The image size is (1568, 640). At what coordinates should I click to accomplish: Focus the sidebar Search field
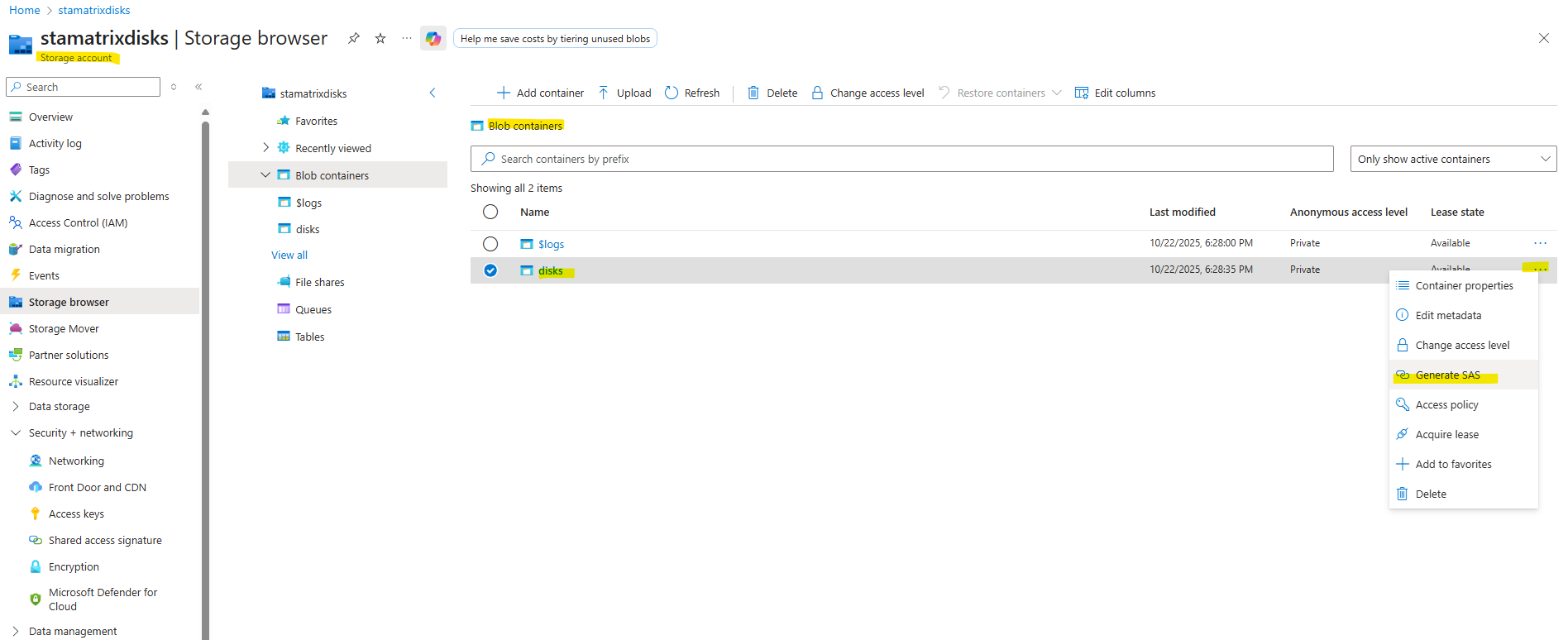[x=83, y=87]
